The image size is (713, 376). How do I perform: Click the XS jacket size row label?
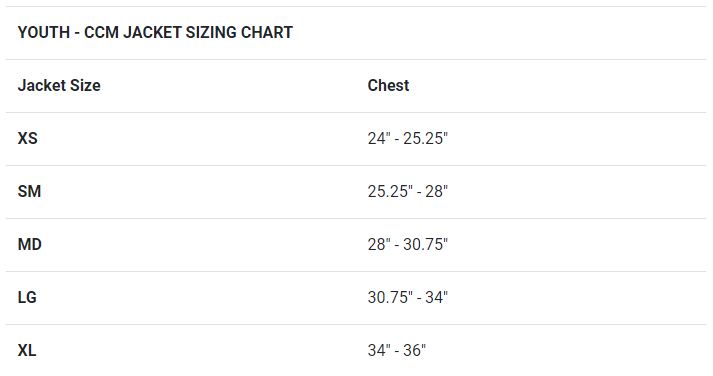click(27, 138)
